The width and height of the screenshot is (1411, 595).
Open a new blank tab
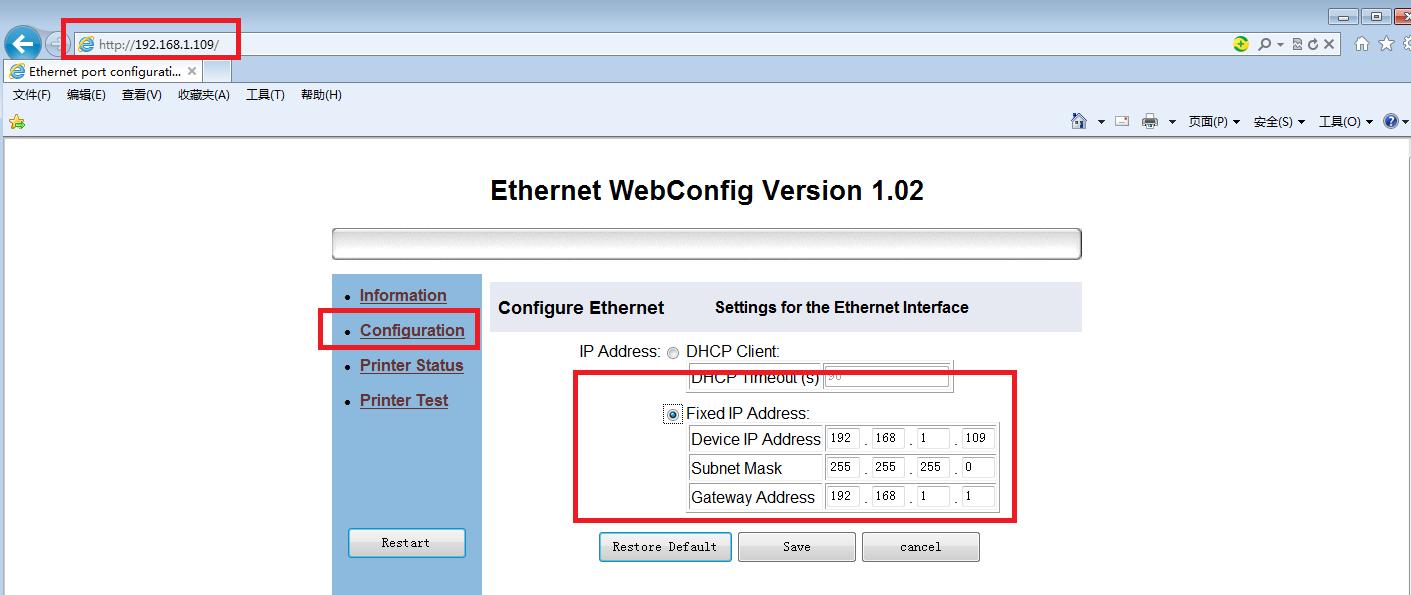(217, 72)
